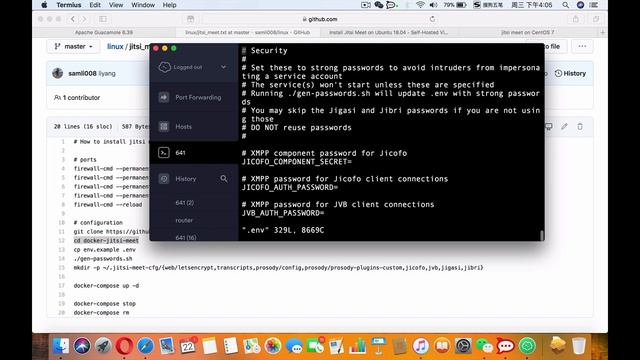
Task: Open Notification Center icon
Action: (x=594, y=5)
